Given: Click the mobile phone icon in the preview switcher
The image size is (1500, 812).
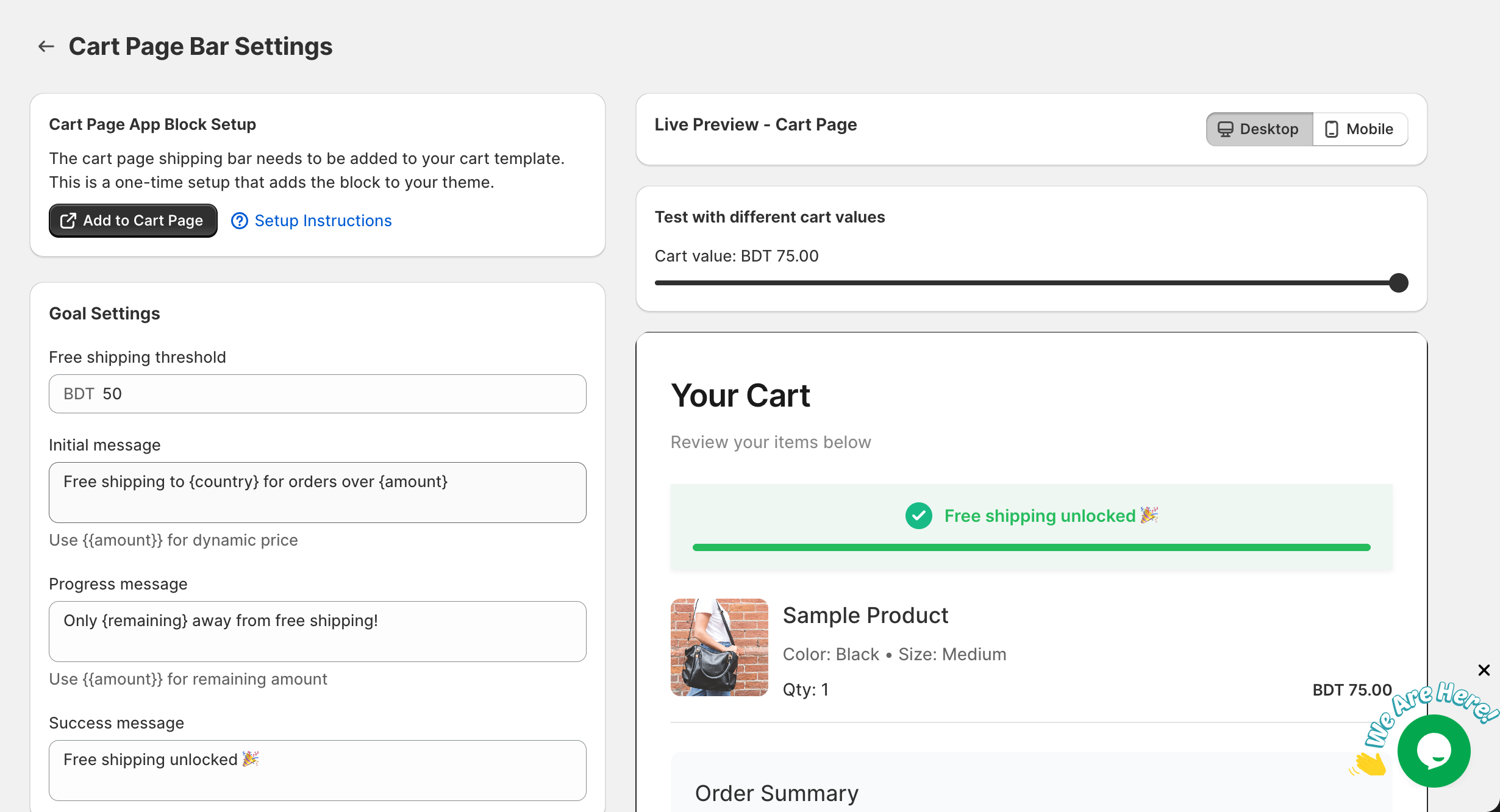Looking at the screenshot, I should [x=1332, y=129].
